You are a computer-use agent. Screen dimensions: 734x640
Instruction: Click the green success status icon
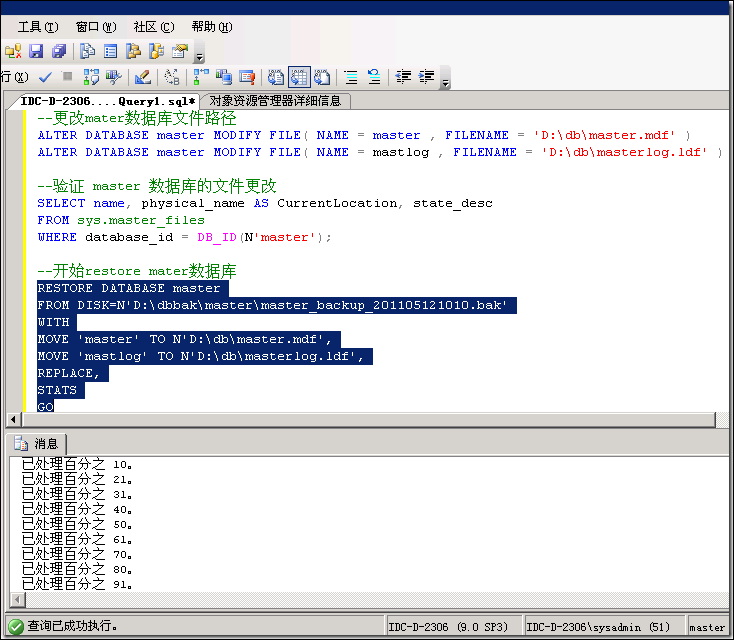pyautogui.click(x=16, y=626)
